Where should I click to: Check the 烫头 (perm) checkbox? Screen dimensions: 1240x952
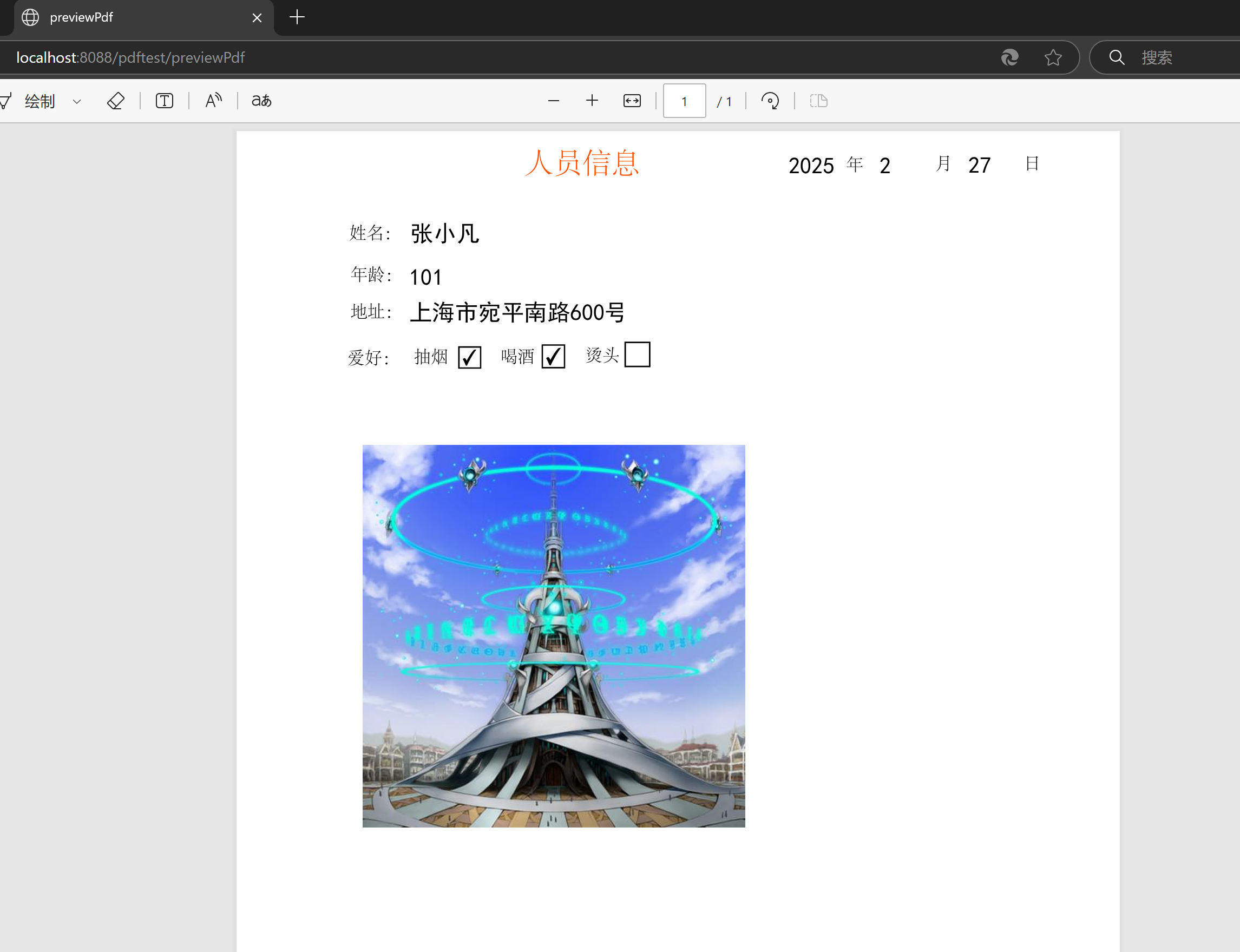(637, 354)
